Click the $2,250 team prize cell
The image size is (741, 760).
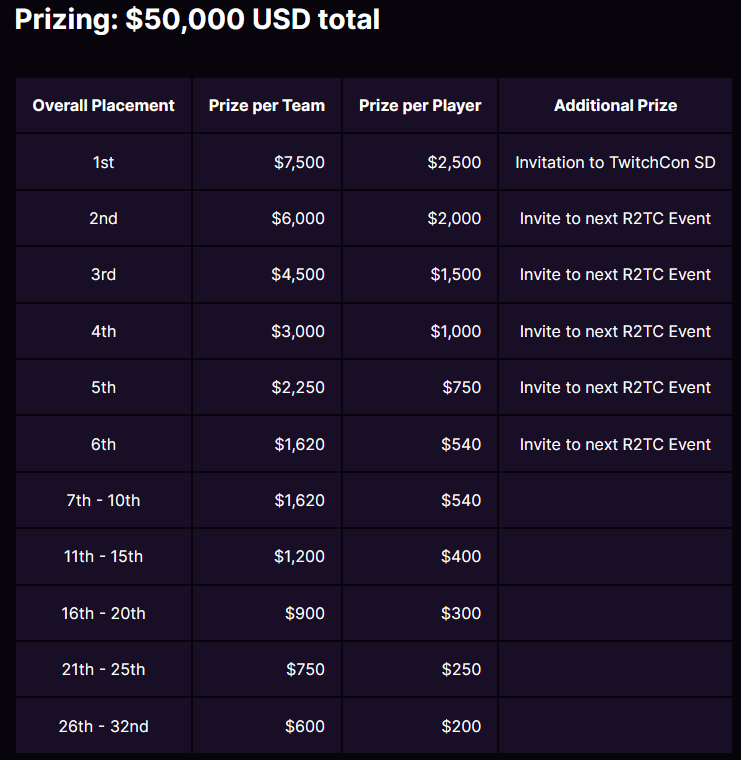click(298, 387)
